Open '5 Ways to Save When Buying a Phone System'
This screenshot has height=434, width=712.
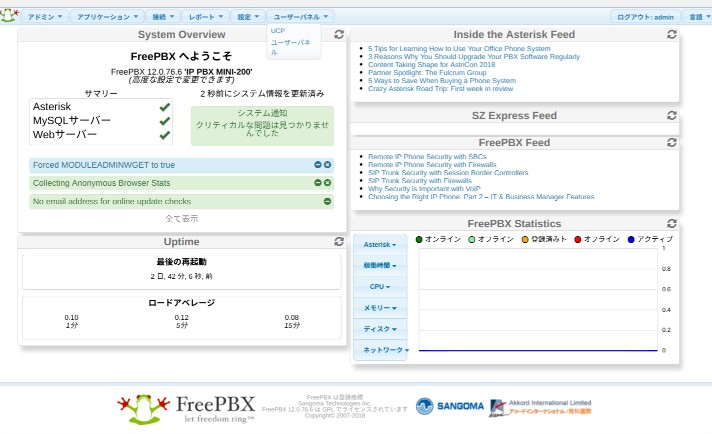coord(442,80)
